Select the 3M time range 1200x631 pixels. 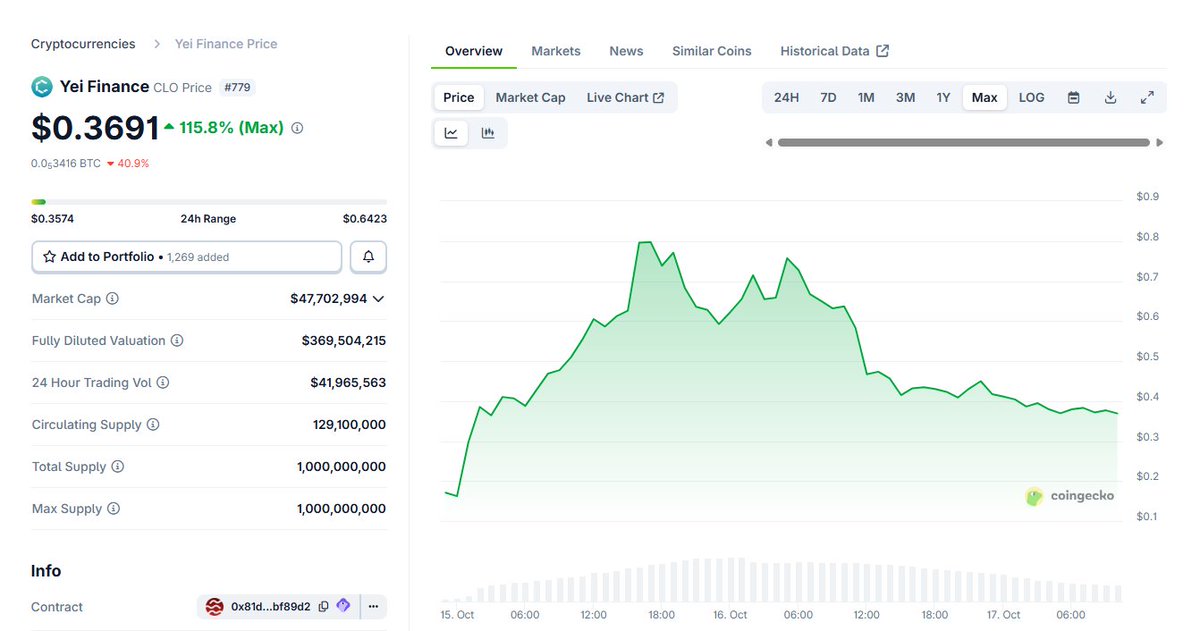pyautogui.click(x=905, y=97)
